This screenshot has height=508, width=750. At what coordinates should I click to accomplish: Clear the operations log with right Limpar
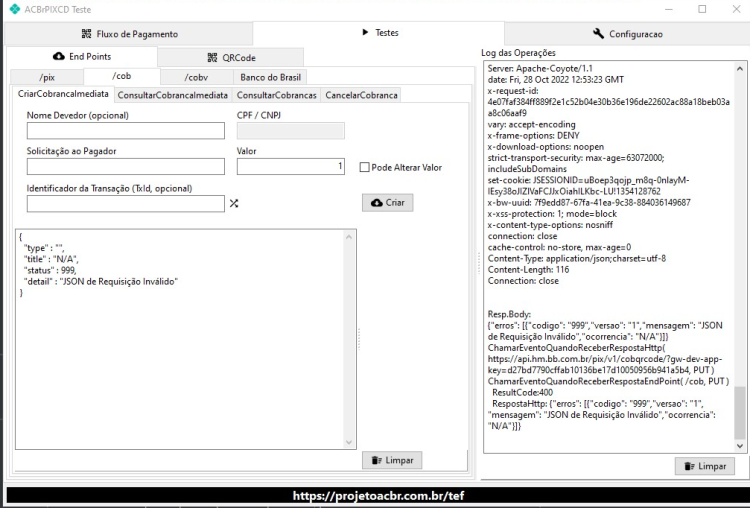coord(705,466)
